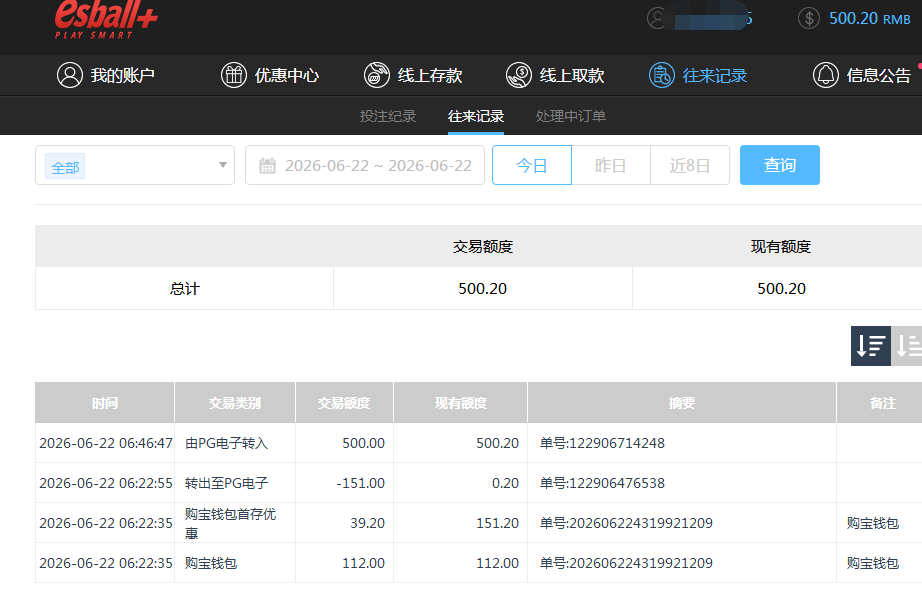Viewport: 922px width, 591px height.
Task: Switch to 处理中订单 sub-tab
Action: pos(571,116)
